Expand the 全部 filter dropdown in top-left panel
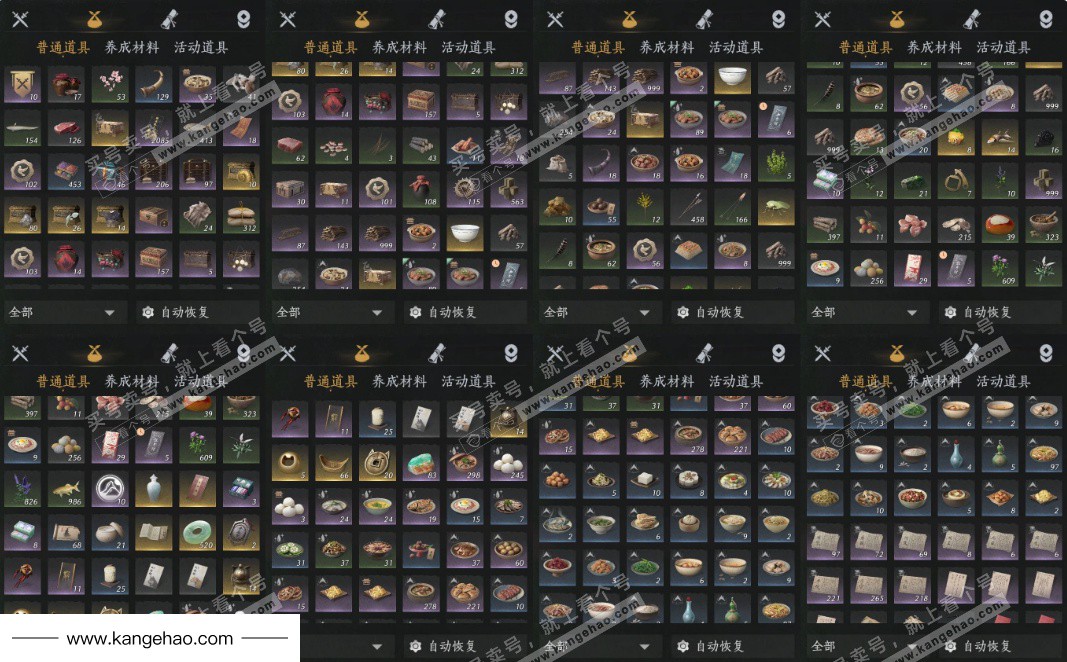The image size is (1067, 662). (x=63, y=312)
